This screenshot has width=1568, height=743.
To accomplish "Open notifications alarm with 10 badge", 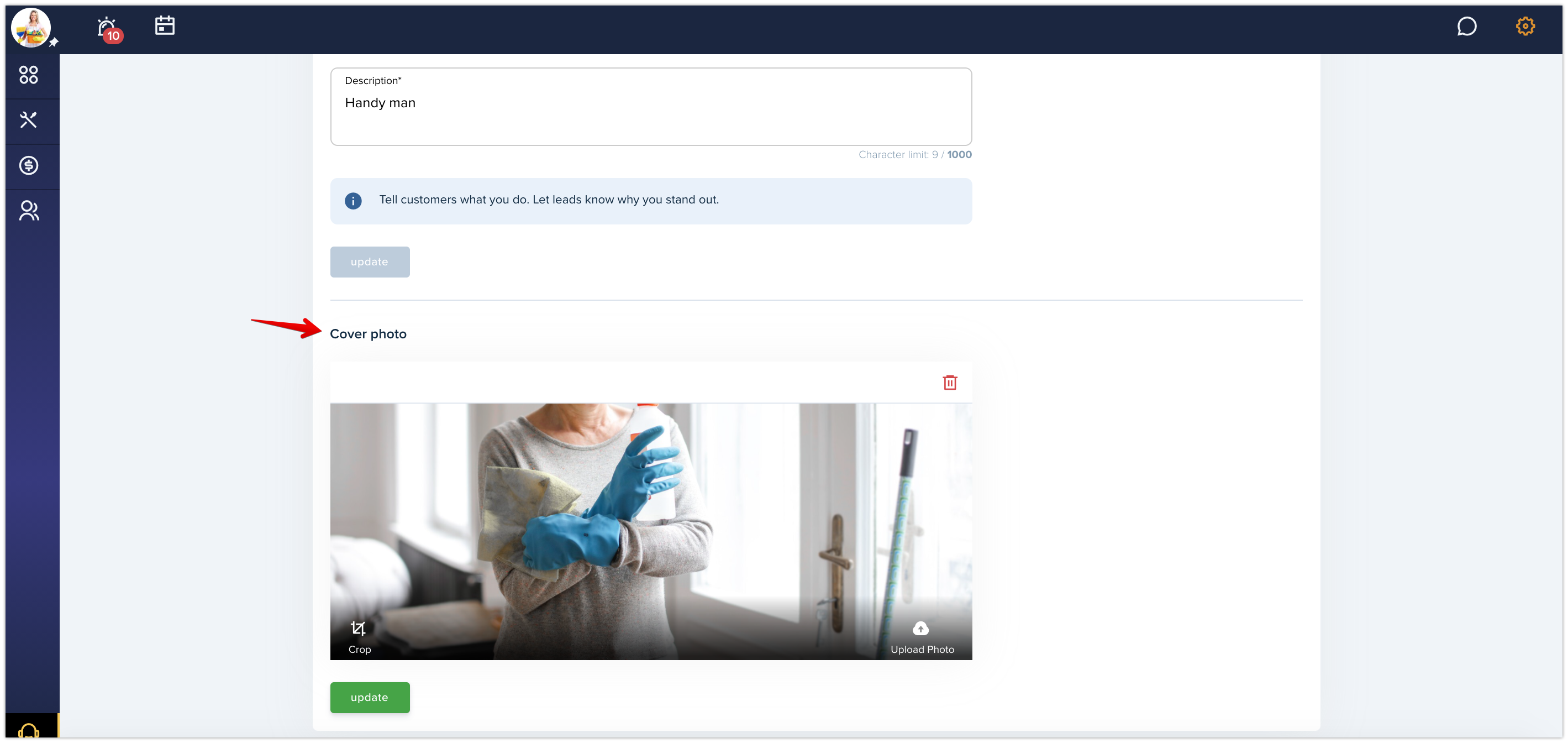I will click(109, 29).
